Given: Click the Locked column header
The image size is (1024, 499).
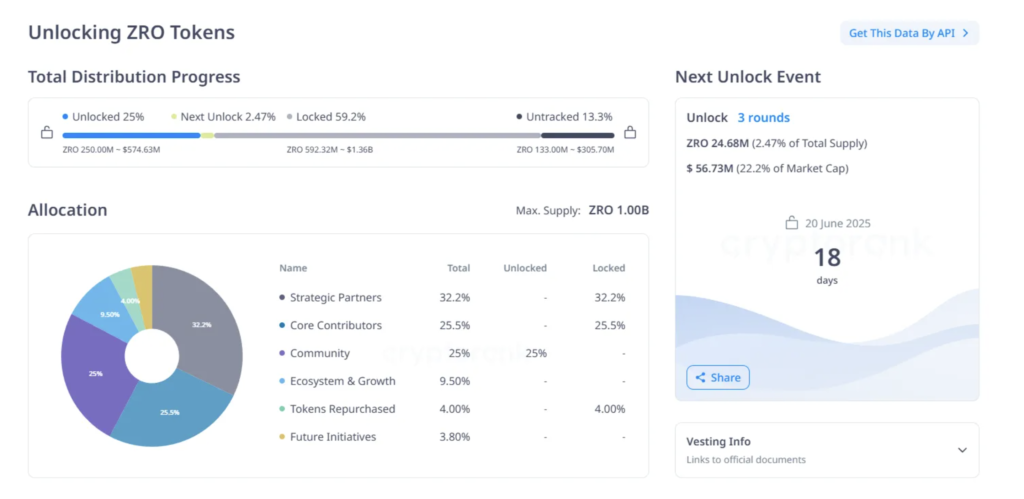Looking at the screenshot, I should [609, 268].
